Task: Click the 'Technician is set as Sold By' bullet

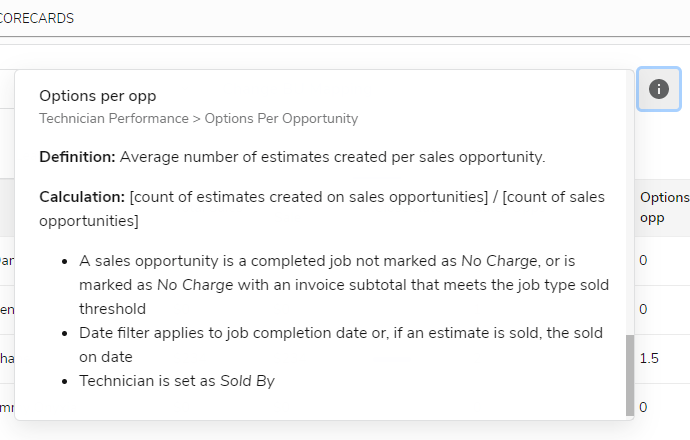Action: [x=177, y=381]
